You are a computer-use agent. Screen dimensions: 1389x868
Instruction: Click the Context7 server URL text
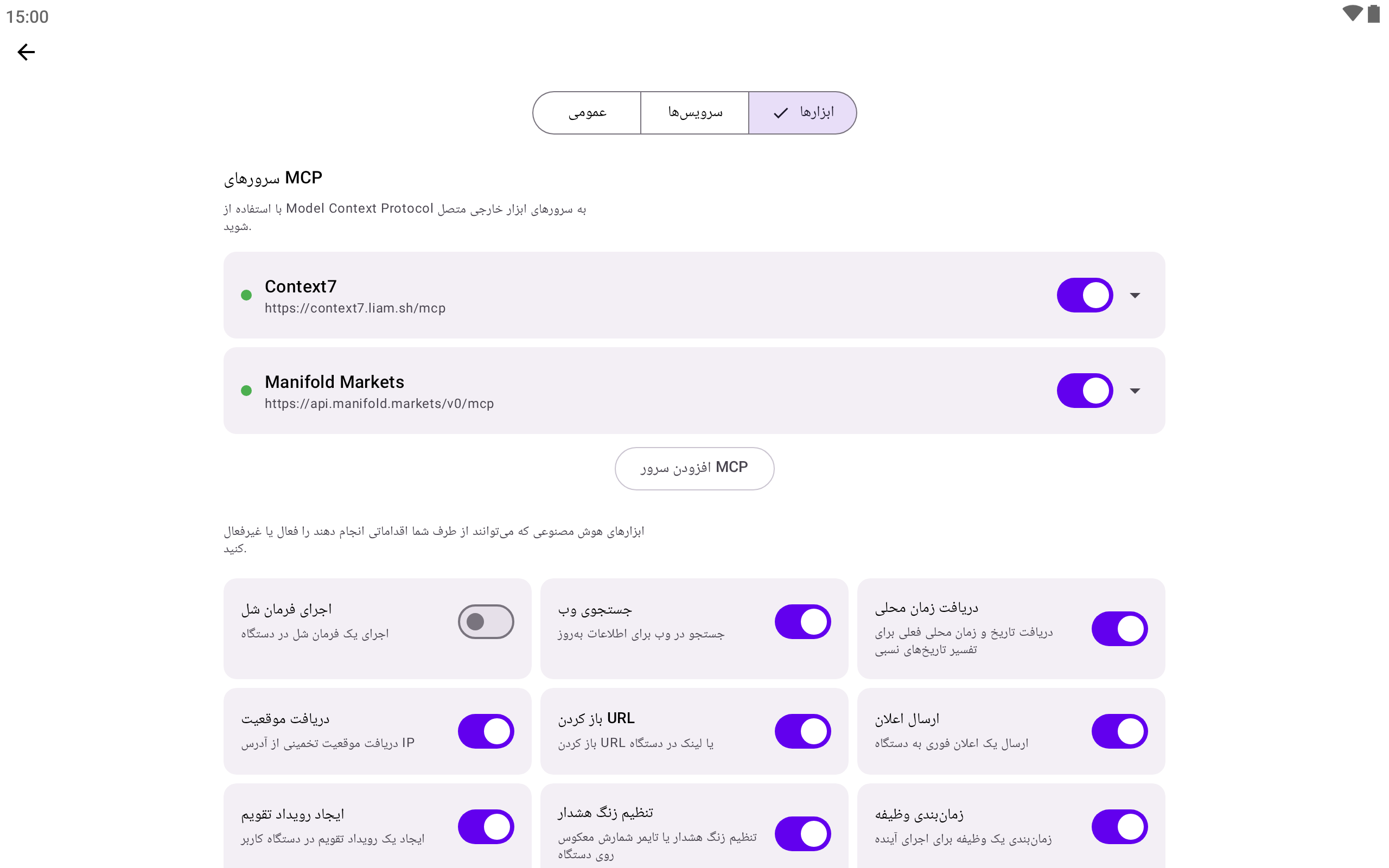355,308
